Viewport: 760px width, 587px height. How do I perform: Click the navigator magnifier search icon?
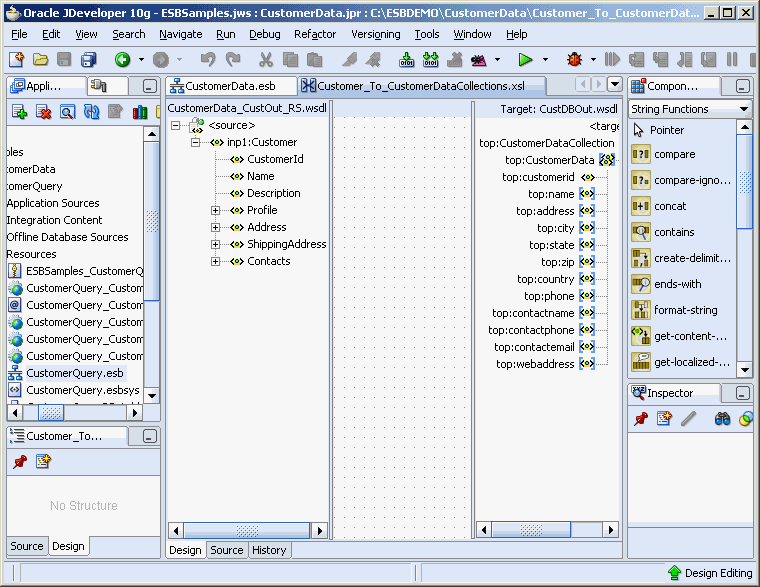tap(67, 112)
